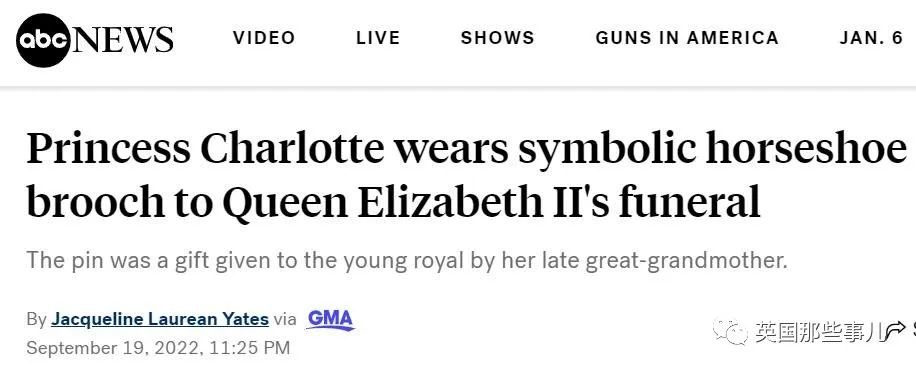This screenshot has height=372, width=916.
Task: Click the word "horseshoe" in headline
Action: [x=806, y=149]
